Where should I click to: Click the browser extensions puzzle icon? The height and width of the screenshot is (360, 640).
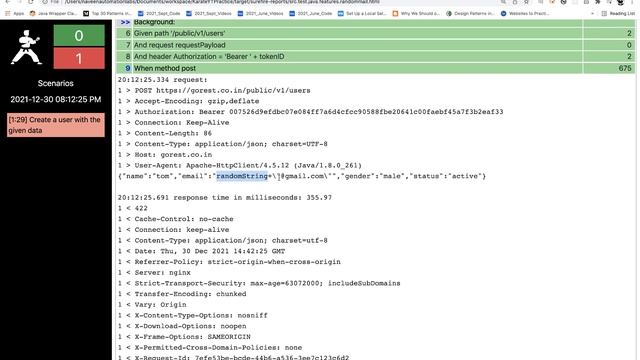[x=598, y=2]
